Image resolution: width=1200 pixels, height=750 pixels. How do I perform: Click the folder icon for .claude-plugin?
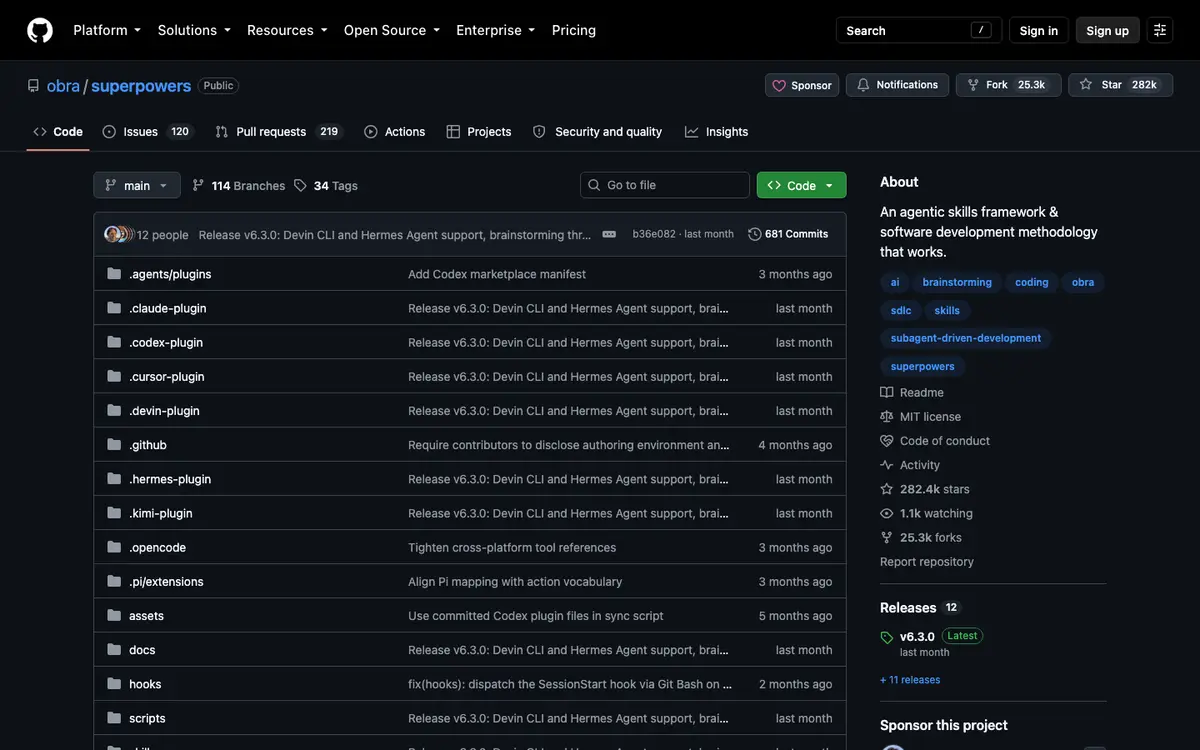[x=114, y=308]
